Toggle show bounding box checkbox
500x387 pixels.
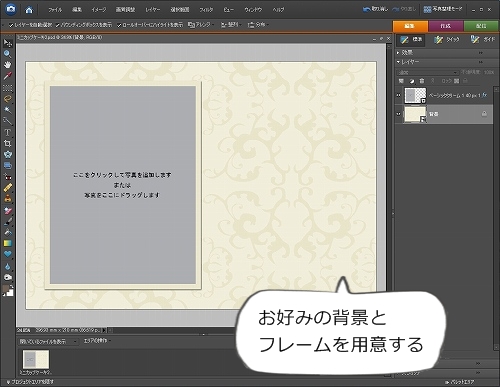tap(57, 25)
